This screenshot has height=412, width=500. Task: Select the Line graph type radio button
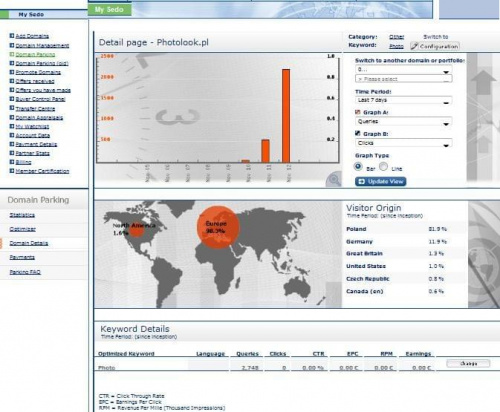coord(383,166)
